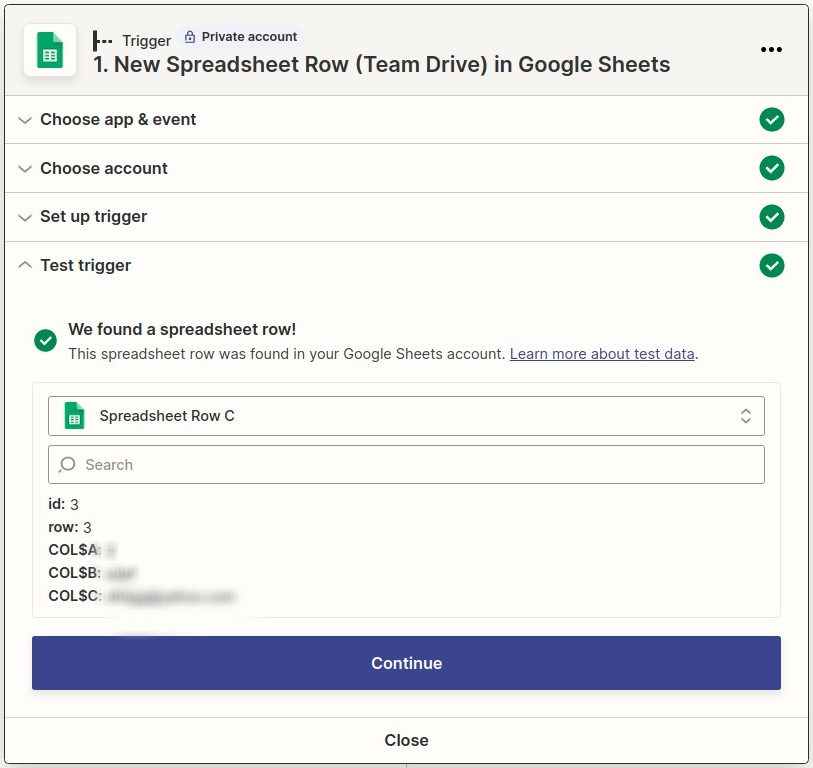Viewport: 813px width, 768px height.
Task: Click the Close button at the bottom
Action: point(406,740)
